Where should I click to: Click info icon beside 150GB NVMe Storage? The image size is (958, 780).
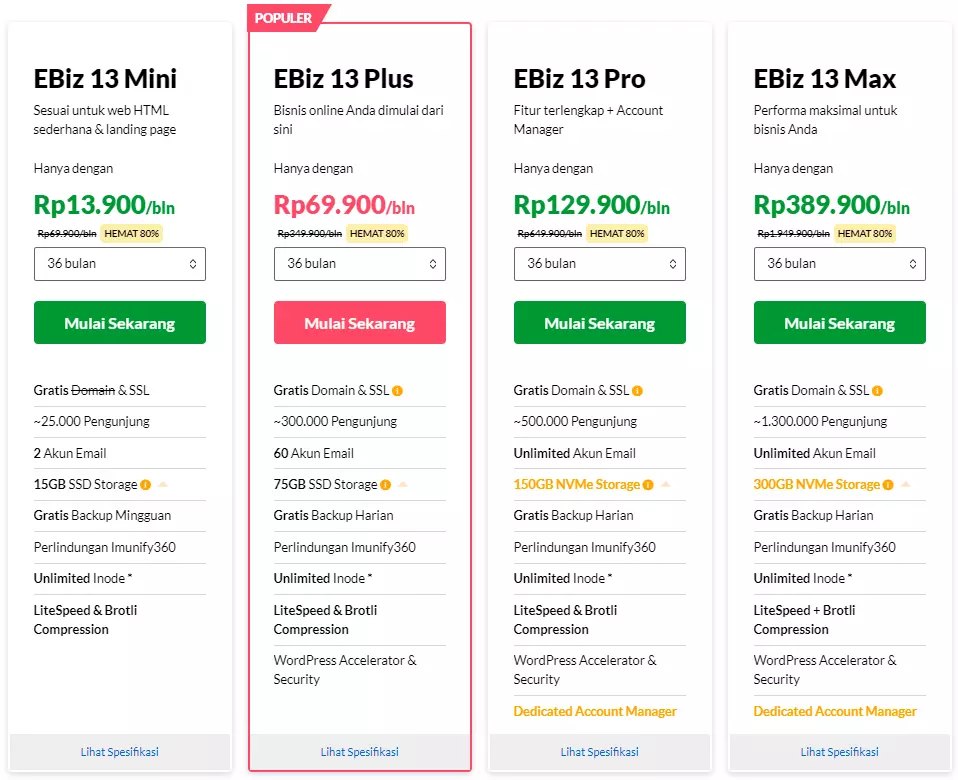coord(648,483)
